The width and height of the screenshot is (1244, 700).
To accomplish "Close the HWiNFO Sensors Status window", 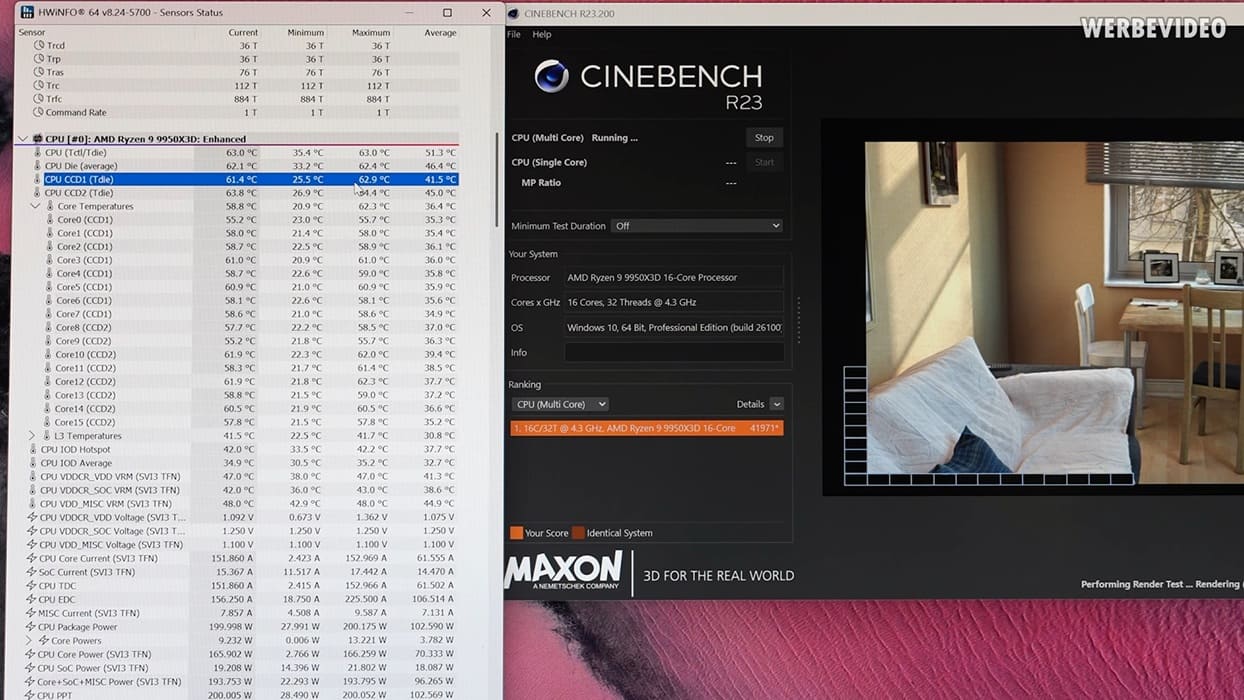I will [x=486, y=13].
